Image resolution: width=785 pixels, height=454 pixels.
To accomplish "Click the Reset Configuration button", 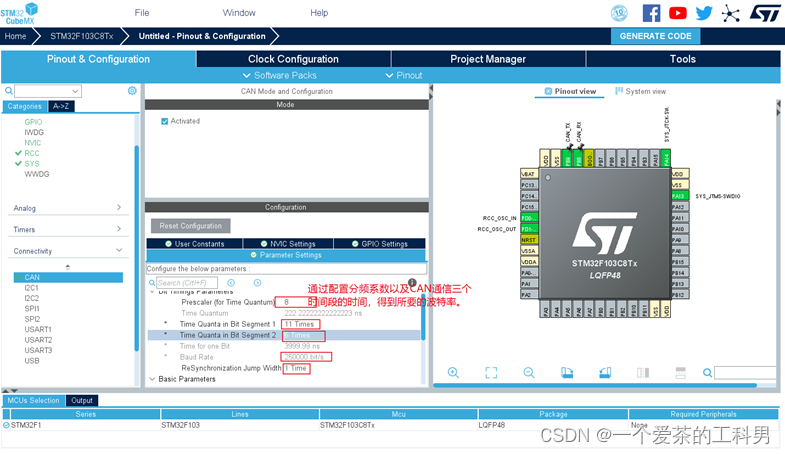I will (191, 226).
